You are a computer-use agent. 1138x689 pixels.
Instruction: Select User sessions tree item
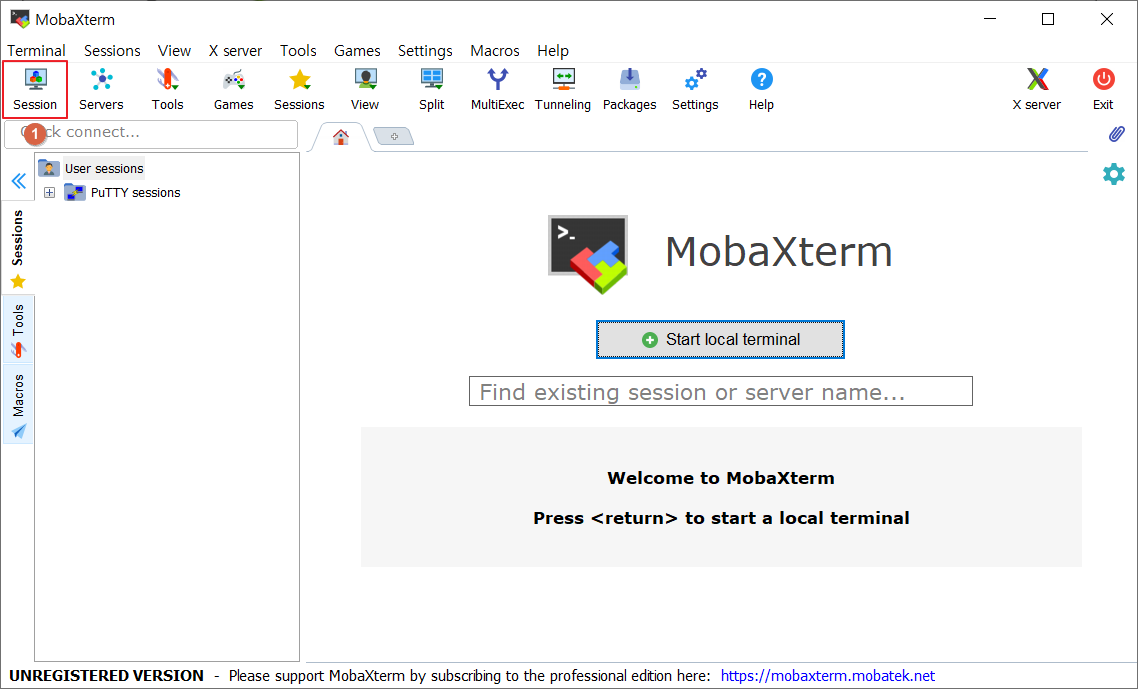tap(104, 168)
